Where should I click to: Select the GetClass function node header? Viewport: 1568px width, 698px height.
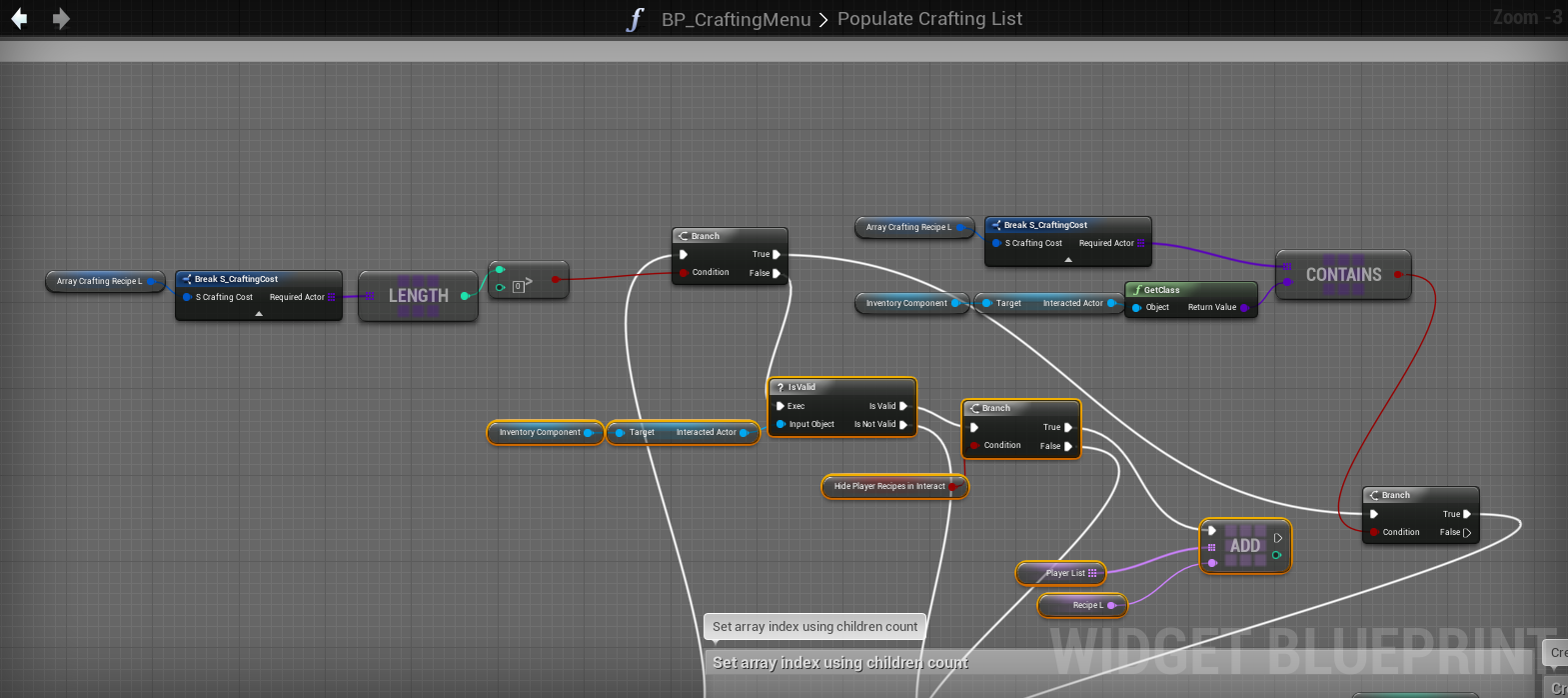click(1190, 290)
